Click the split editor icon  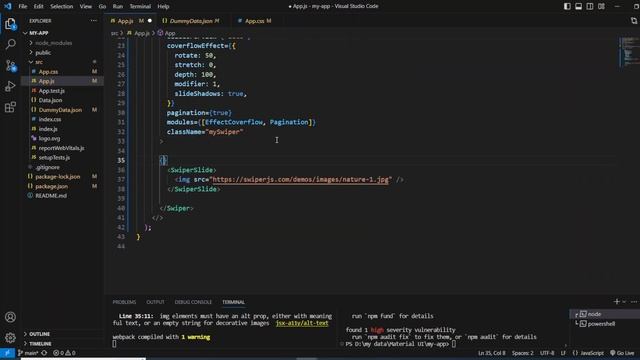(633, 20)
